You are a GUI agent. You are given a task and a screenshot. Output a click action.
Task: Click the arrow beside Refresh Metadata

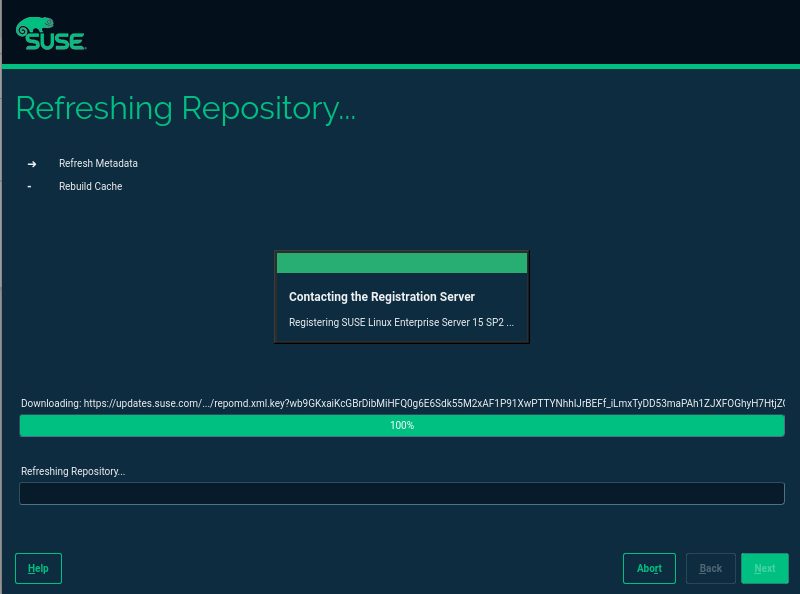[32, 164]
